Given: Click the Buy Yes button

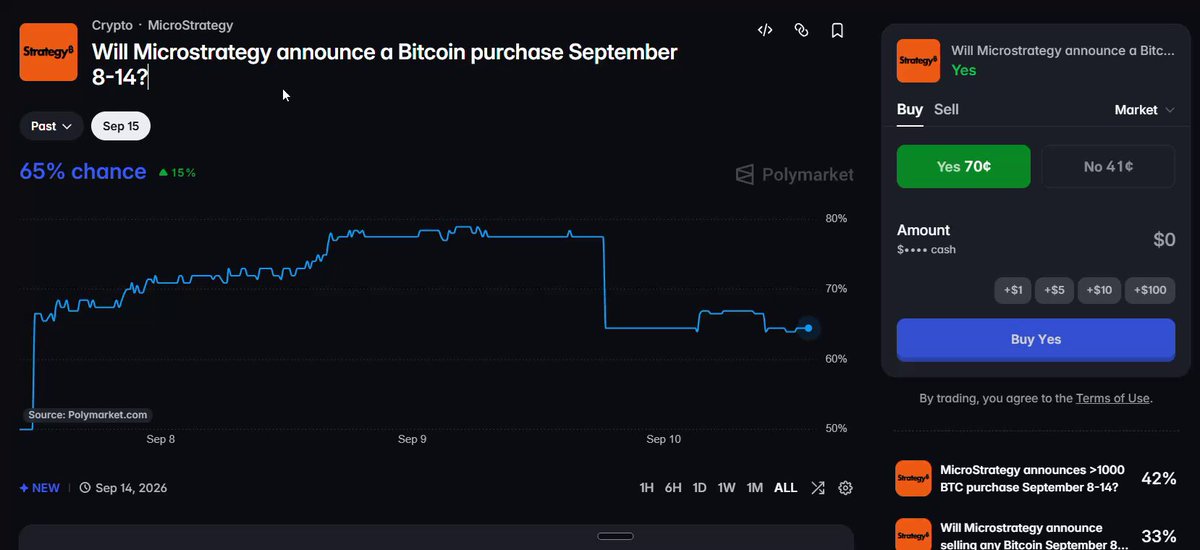Looking at the screenshot, I should pyautogui.click(x=1036, y=340).
